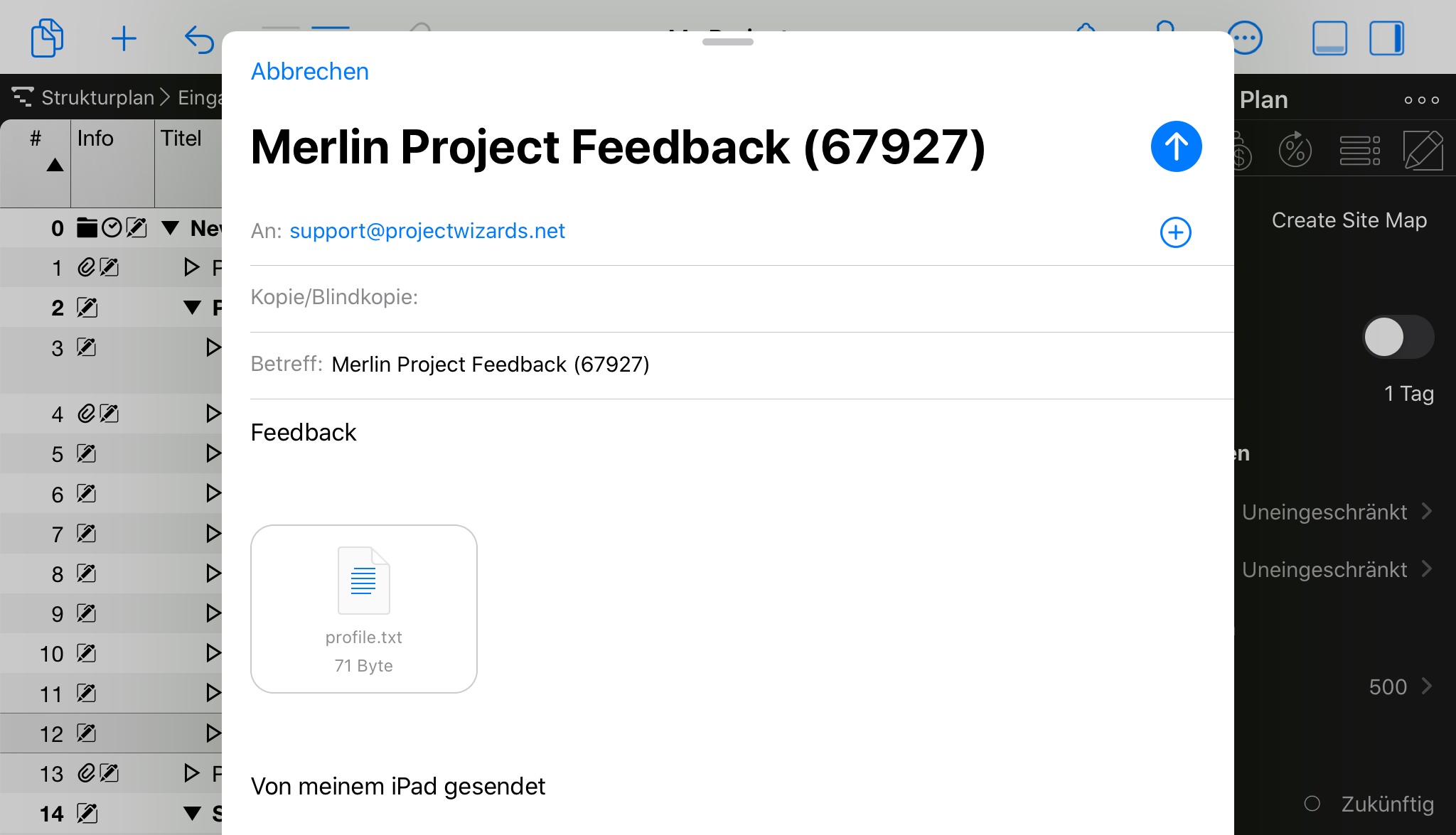Tap the support@projectwizards.net recipient
1456x835 pixels.
(x=427, y=231)
